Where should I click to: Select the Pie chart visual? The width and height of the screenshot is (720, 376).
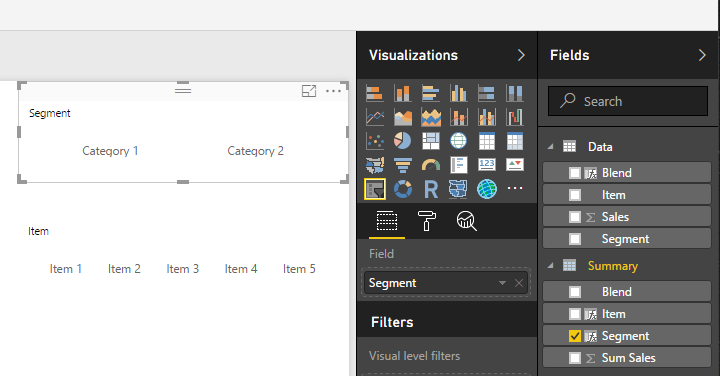pos(403,141)
